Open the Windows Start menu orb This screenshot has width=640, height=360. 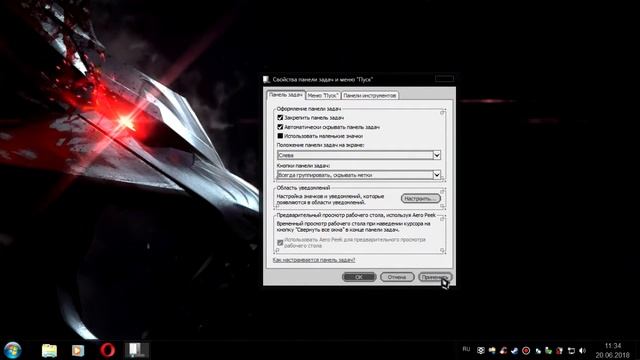(13, 350)
